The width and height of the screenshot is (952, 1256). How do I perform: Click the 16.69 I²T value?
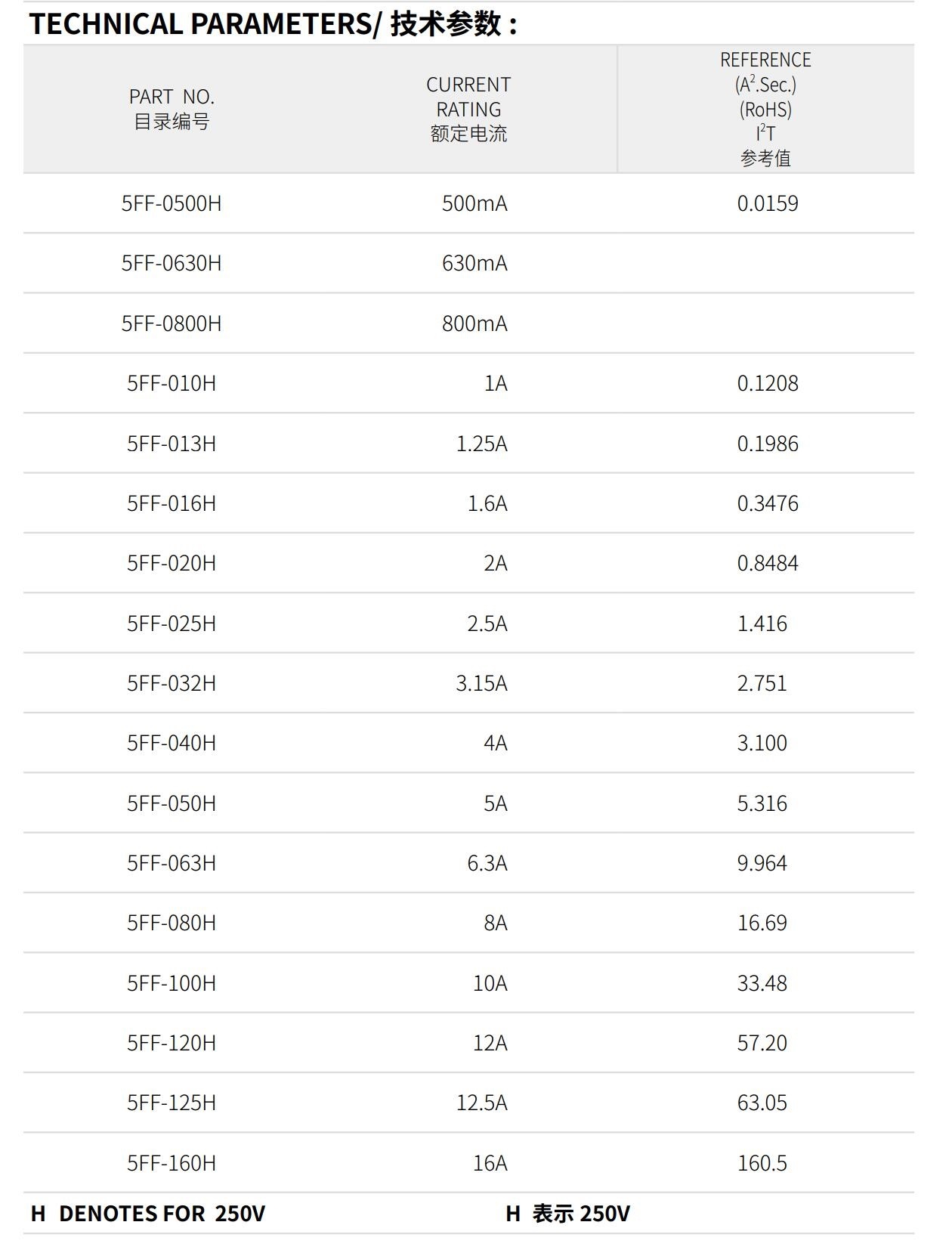click(762, 923)
